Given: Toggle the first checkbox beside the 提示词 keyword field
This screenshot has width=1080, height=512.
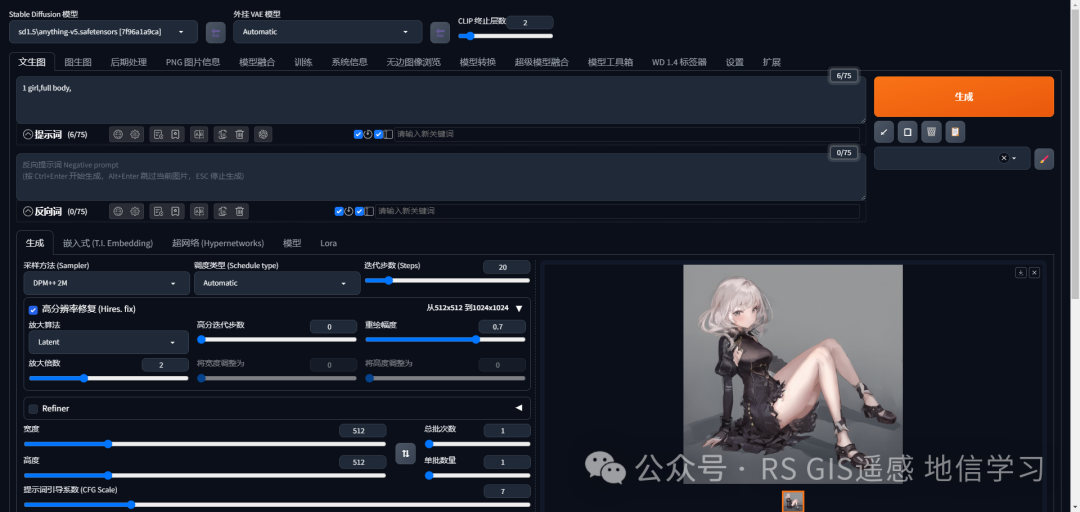Looking at the screenshot, I should tap(358, 134).
